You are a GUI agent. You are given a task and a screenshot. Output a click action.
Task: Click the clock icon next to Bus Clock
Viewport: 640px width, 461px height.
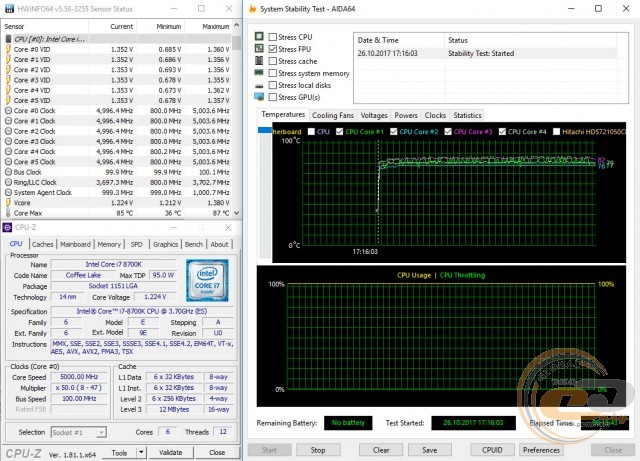[9, 172]
